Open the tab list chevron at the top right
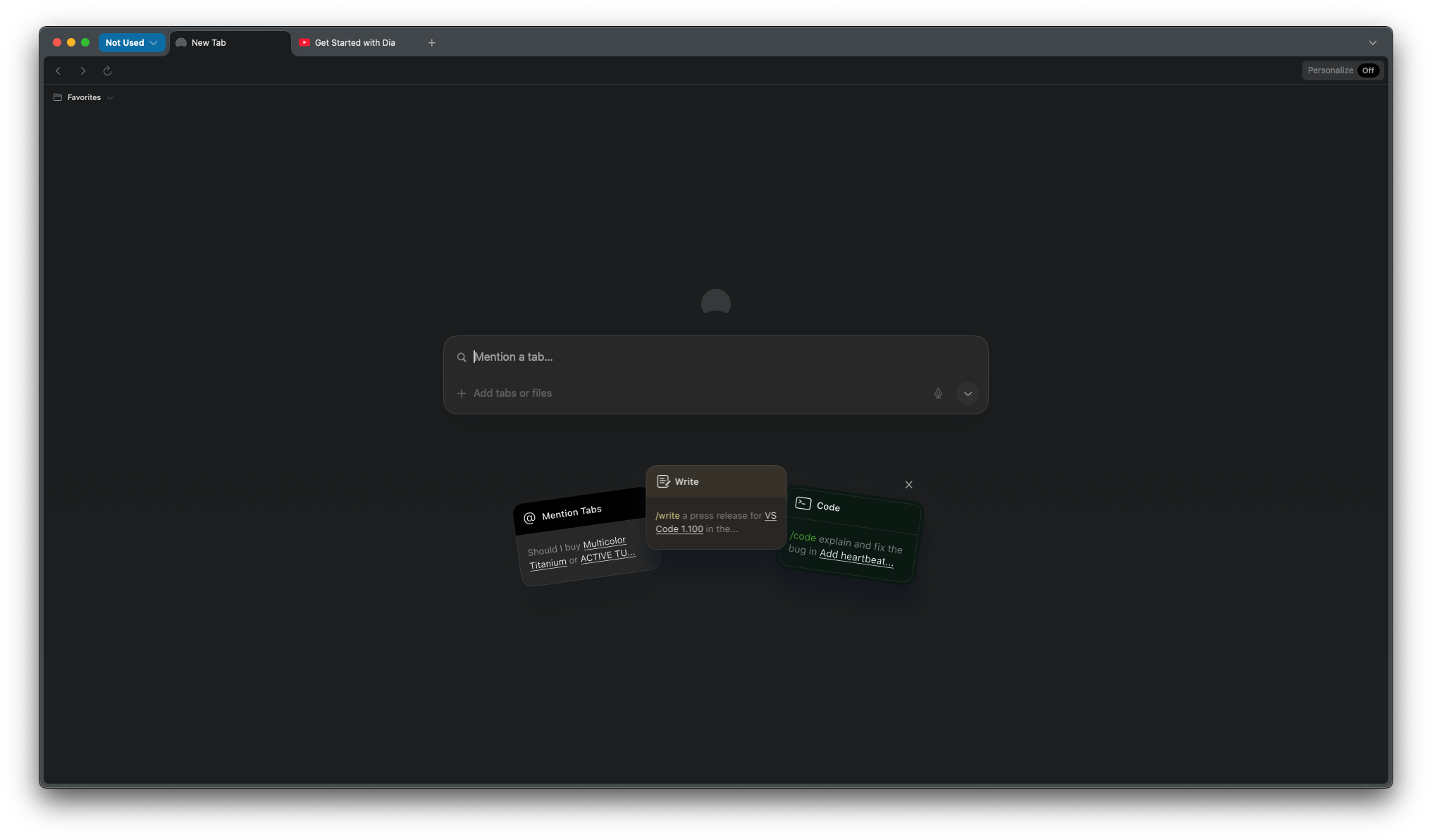Viewport: 1432px width, 840px height. (1372, 43)
